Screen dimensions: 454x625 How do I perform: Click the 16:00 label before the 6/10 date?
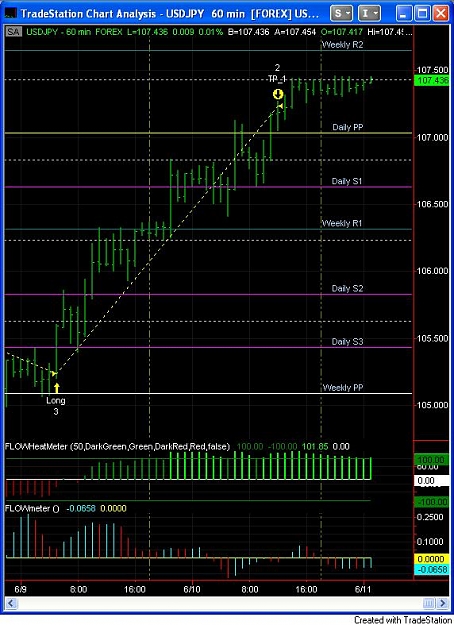coord(135,590)
